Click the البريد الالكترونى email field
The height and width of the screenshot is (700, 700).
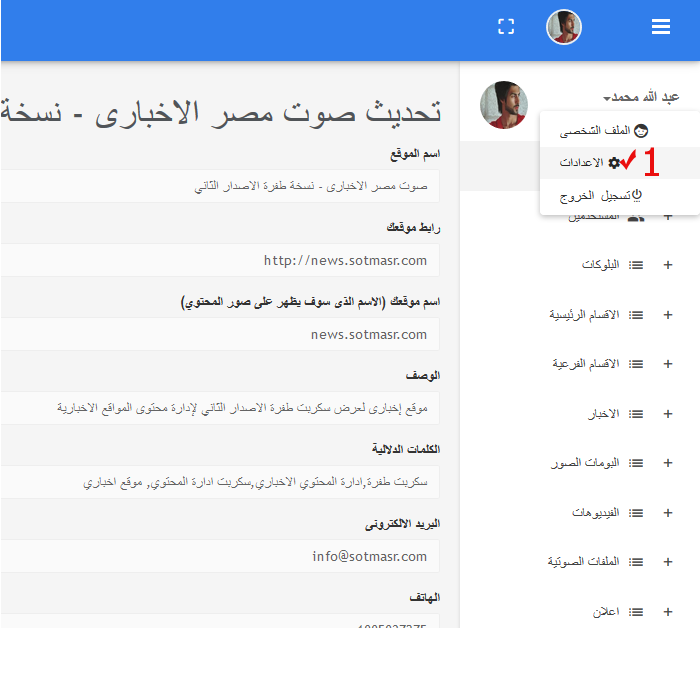[220, 556]
